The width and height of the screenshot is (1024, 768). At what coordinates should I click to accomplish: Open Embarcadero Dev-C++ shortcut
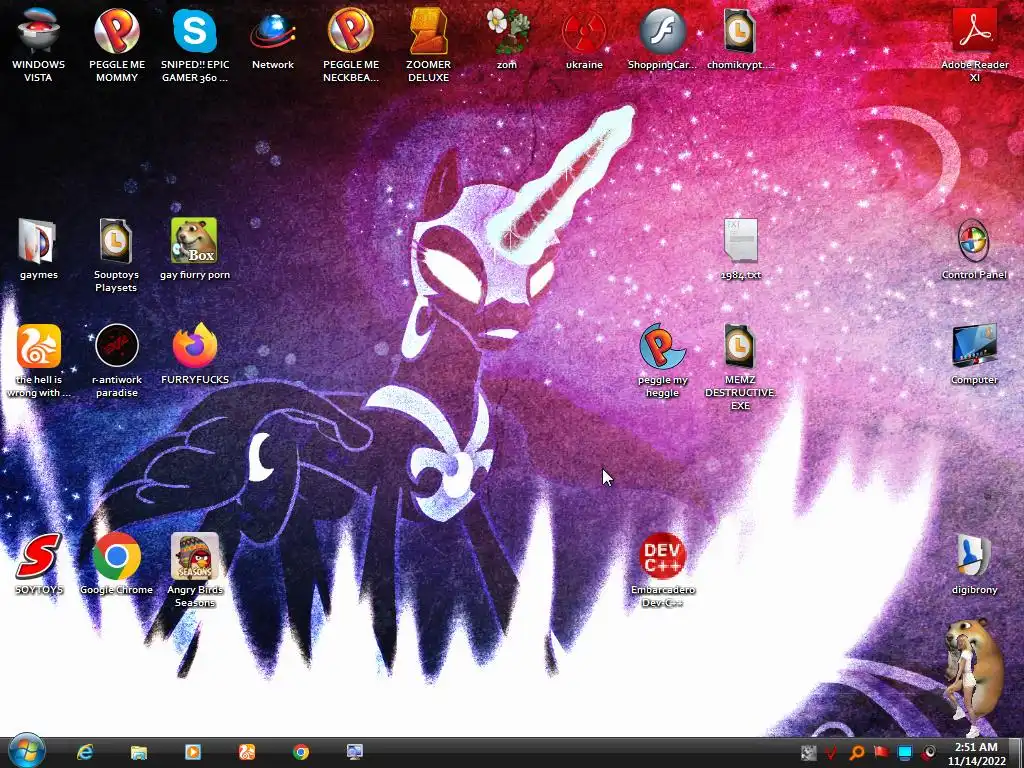point(662,556)
